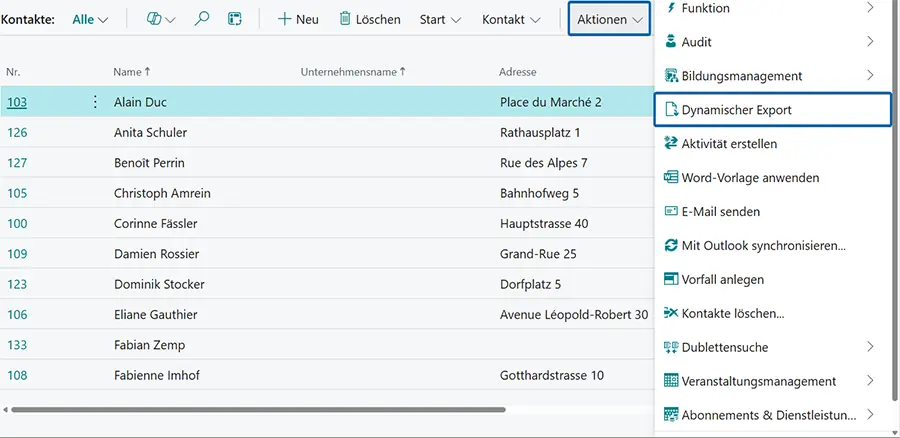Click the Abonnements & Dienstleistungen icon
Viewport: 900px width, 438px height.
[x=671, y=414]
